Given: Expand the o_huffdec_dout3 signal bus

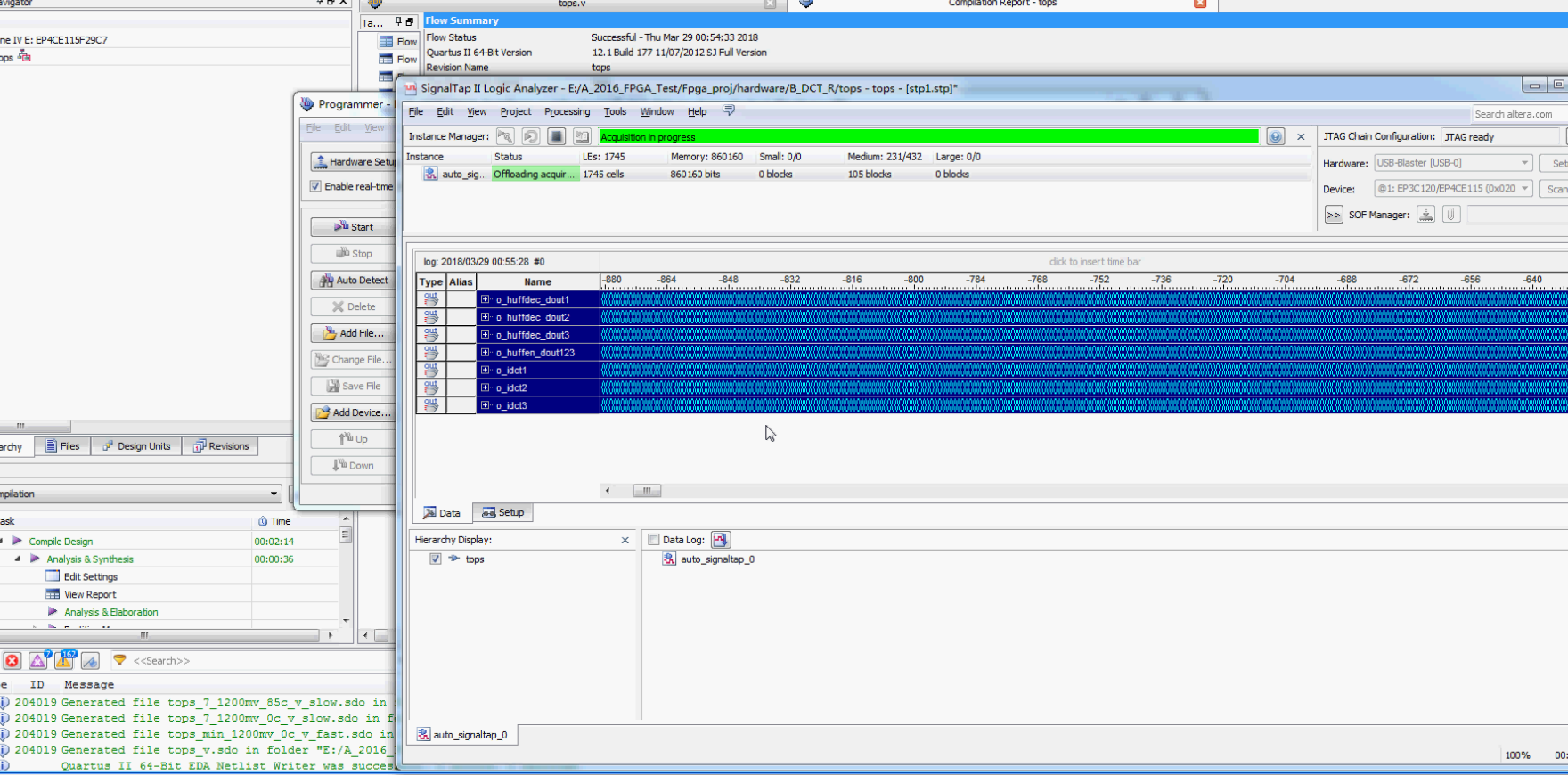Looking at the screenshot, I should click(485, 335).
